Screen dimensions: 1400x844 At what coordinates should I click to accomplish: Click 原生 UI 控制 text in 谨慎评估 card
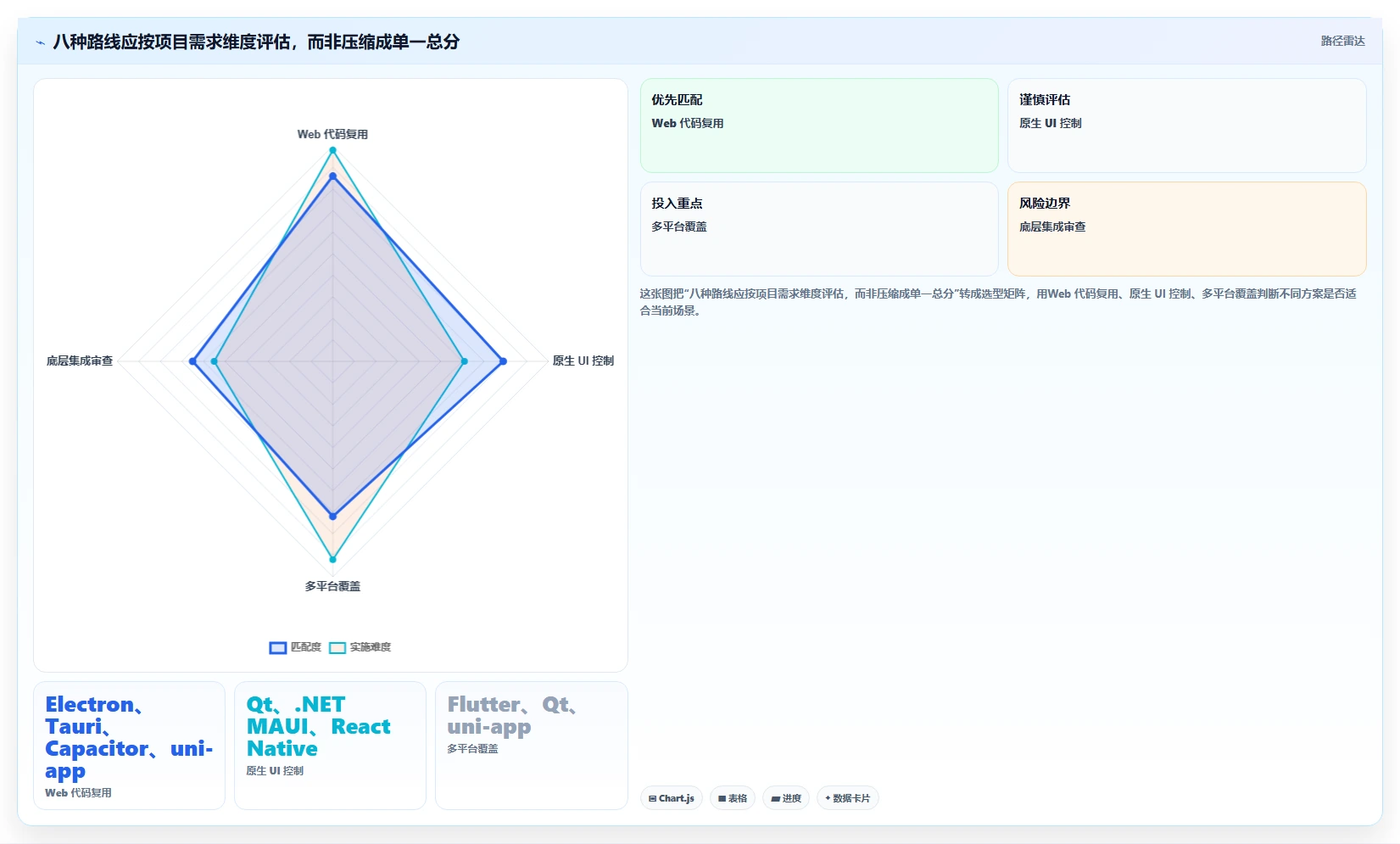click(x=1051, y=123)
